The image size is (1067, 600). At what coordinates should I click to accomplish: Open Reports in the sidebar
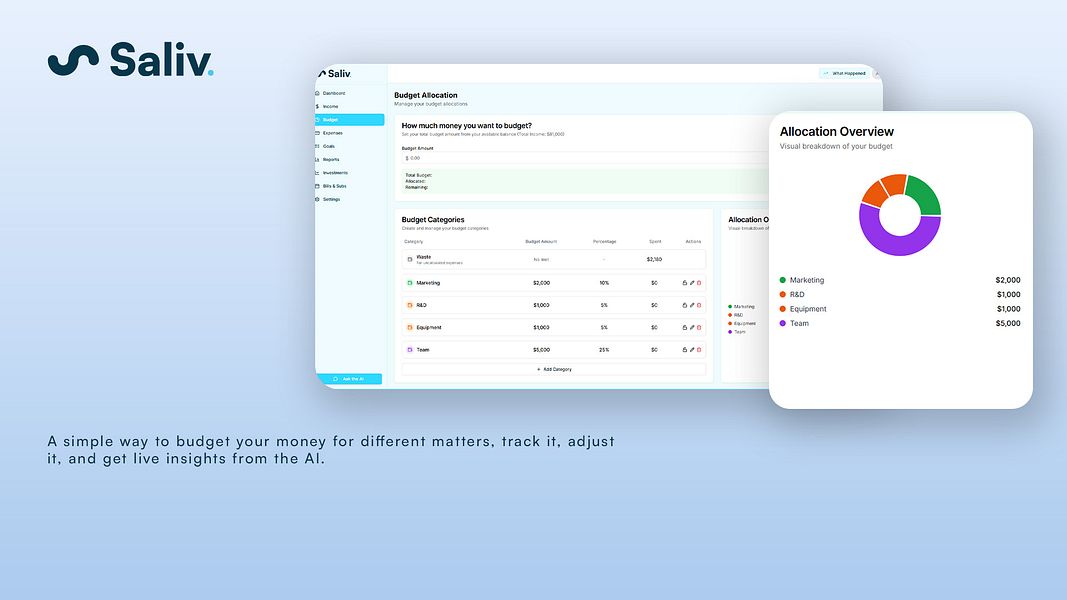328,160
